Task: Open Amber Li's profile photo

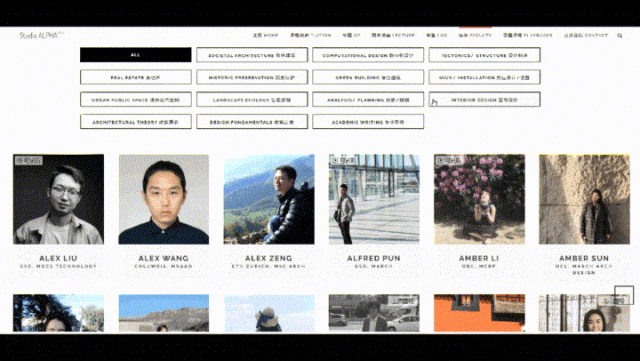Action: 479,199
